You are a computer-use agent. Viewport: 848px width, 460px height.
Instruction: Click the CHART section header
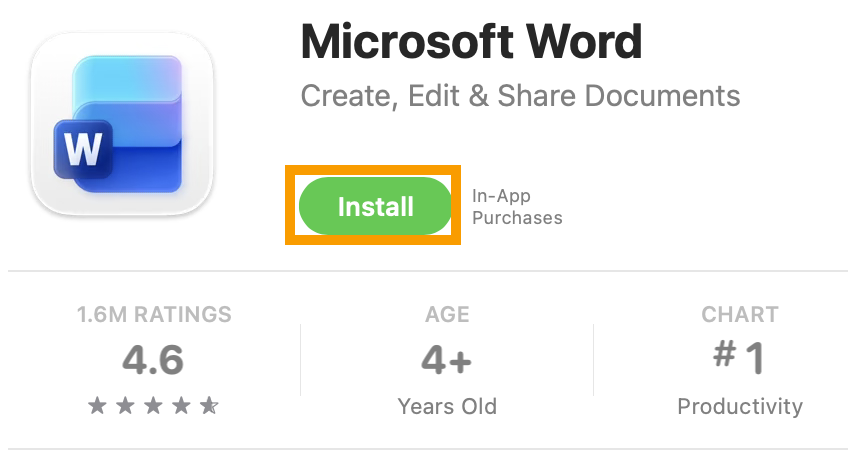pos(740,315)
